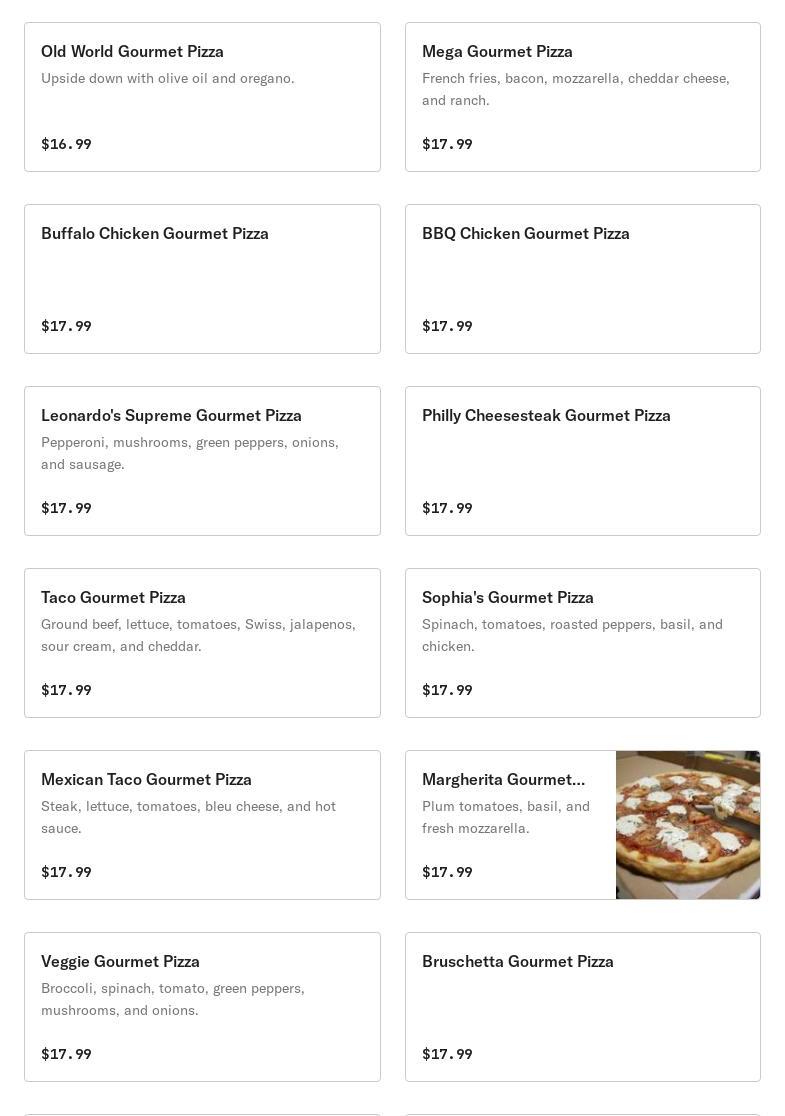
Task: Click the Margherita Gourmet Pizza title
Action: point(503,779)
